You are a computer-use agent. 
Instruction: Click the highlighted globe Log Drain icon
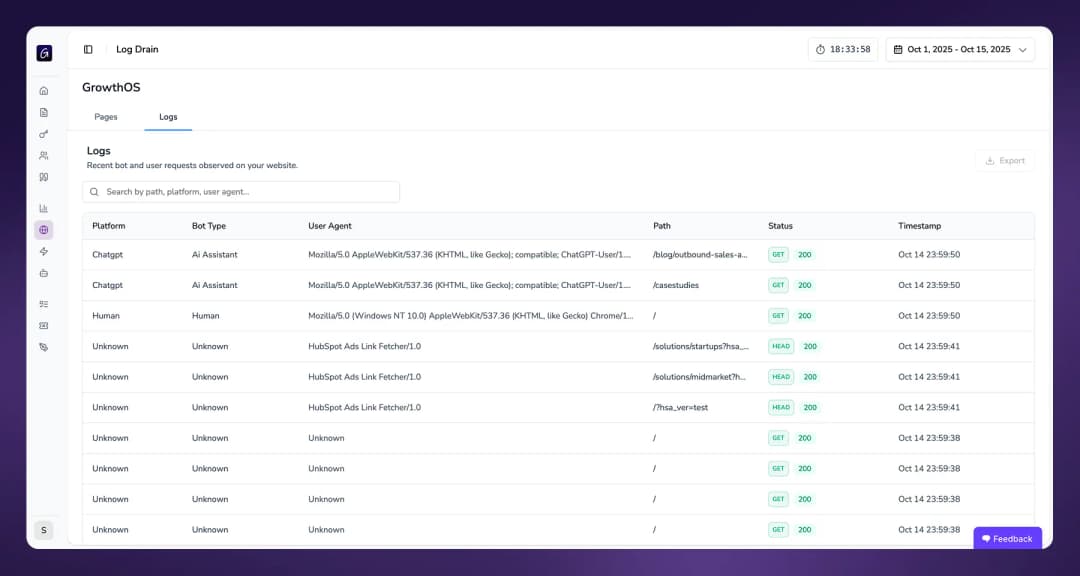coord(44,229)
